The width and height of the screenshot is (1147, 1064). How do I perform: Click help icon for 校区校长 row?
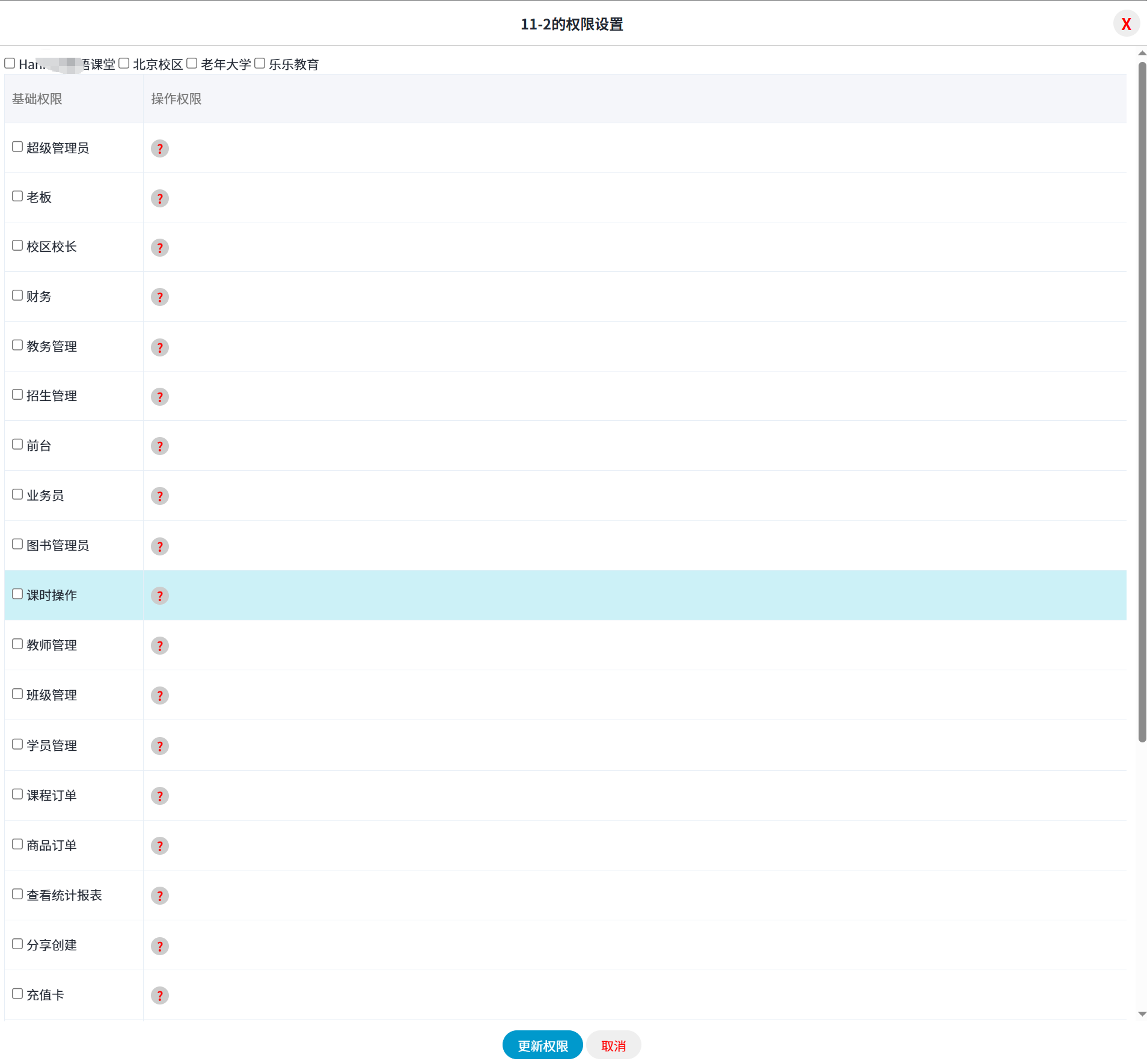(x=159, y=248)
